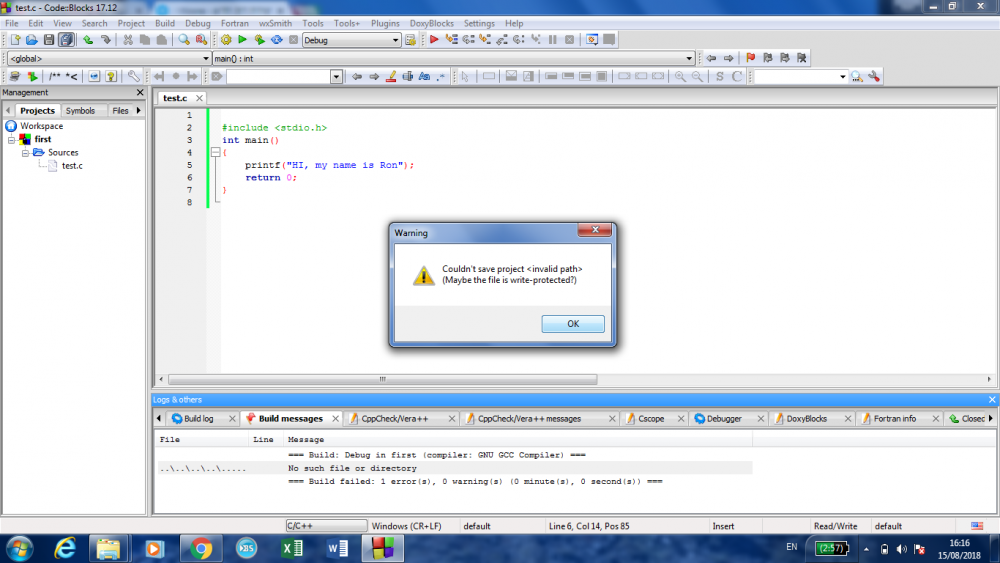This screenshot has width=1000, height=563.
Task: Close the Management panel
Action: point(140,92)
